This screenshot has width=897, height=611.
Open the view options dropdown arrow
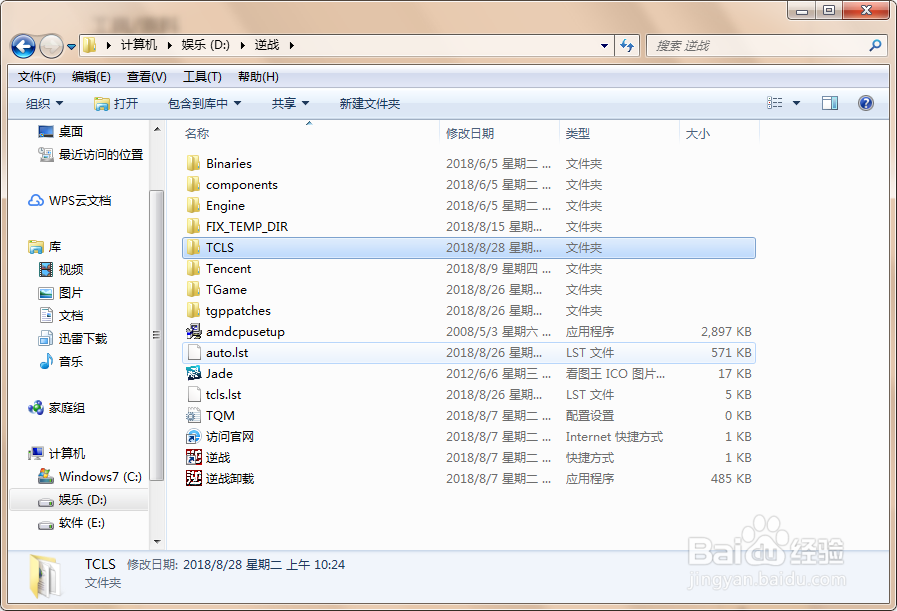796,104
